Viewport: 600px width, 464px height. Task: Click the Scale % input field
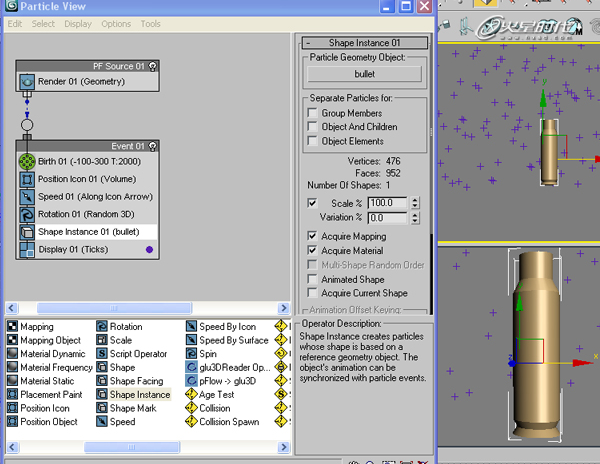tap(387, 203)
